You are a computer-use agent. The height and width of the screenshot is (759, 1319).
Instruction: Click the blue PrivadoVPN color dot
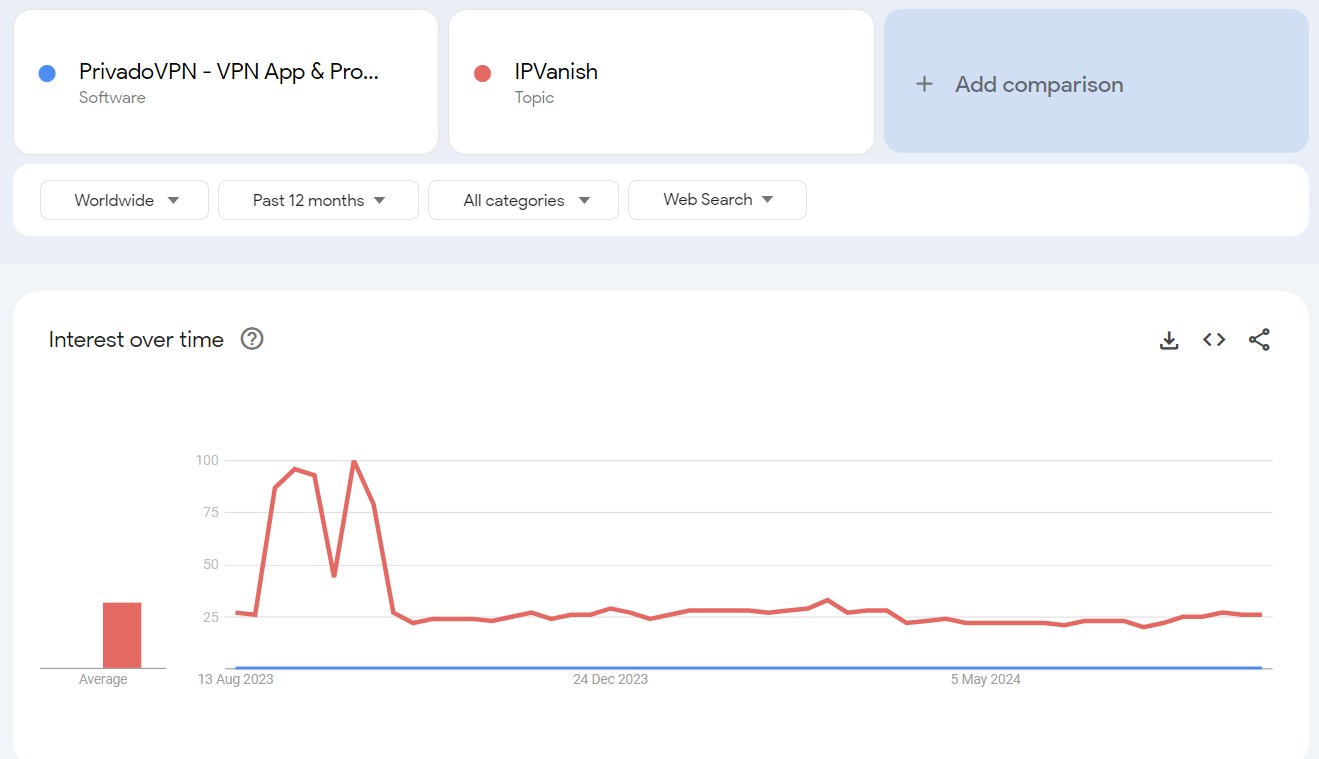tap(47, 73)
